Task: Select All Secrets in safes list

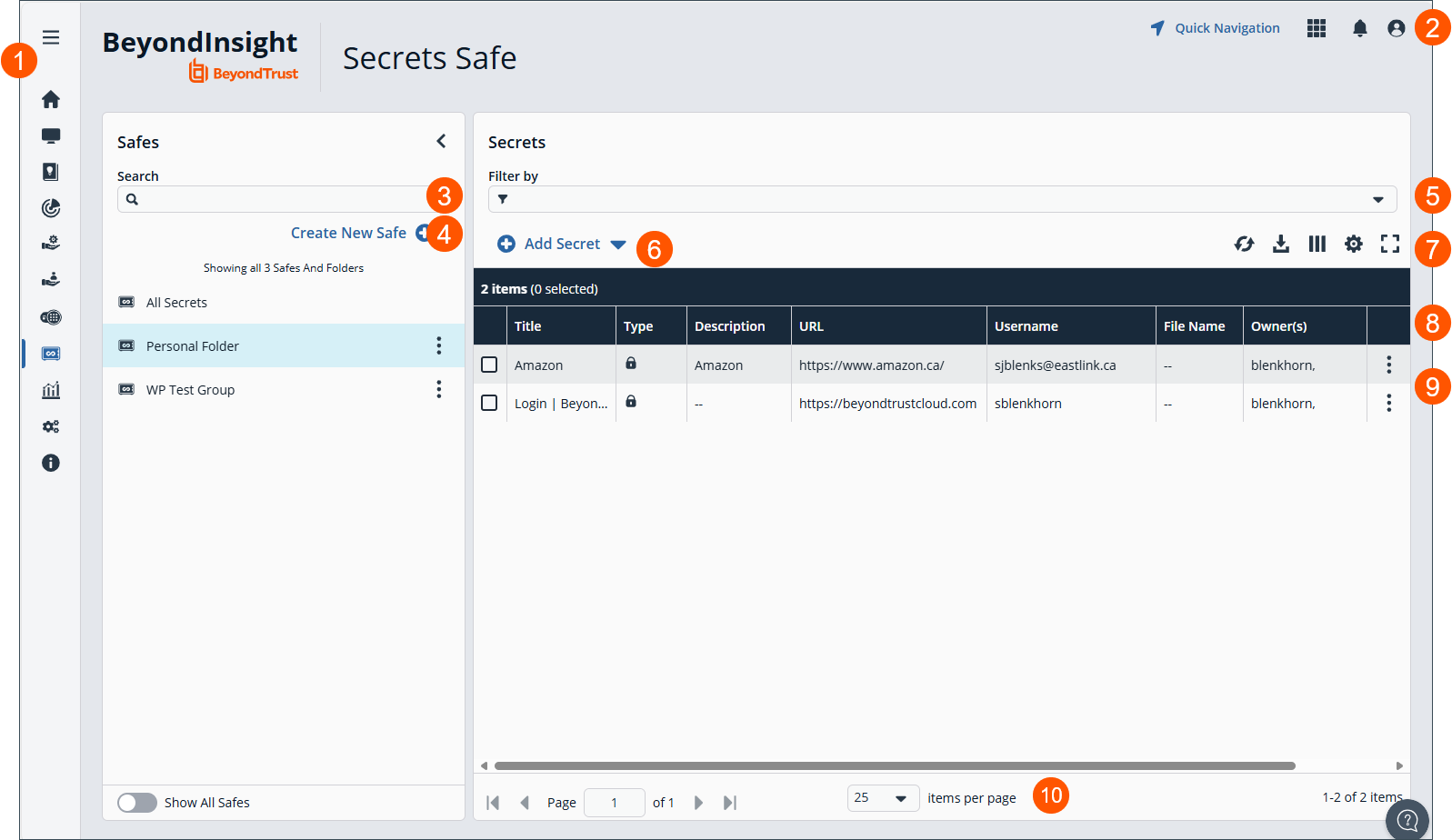Action: point(284,302)
